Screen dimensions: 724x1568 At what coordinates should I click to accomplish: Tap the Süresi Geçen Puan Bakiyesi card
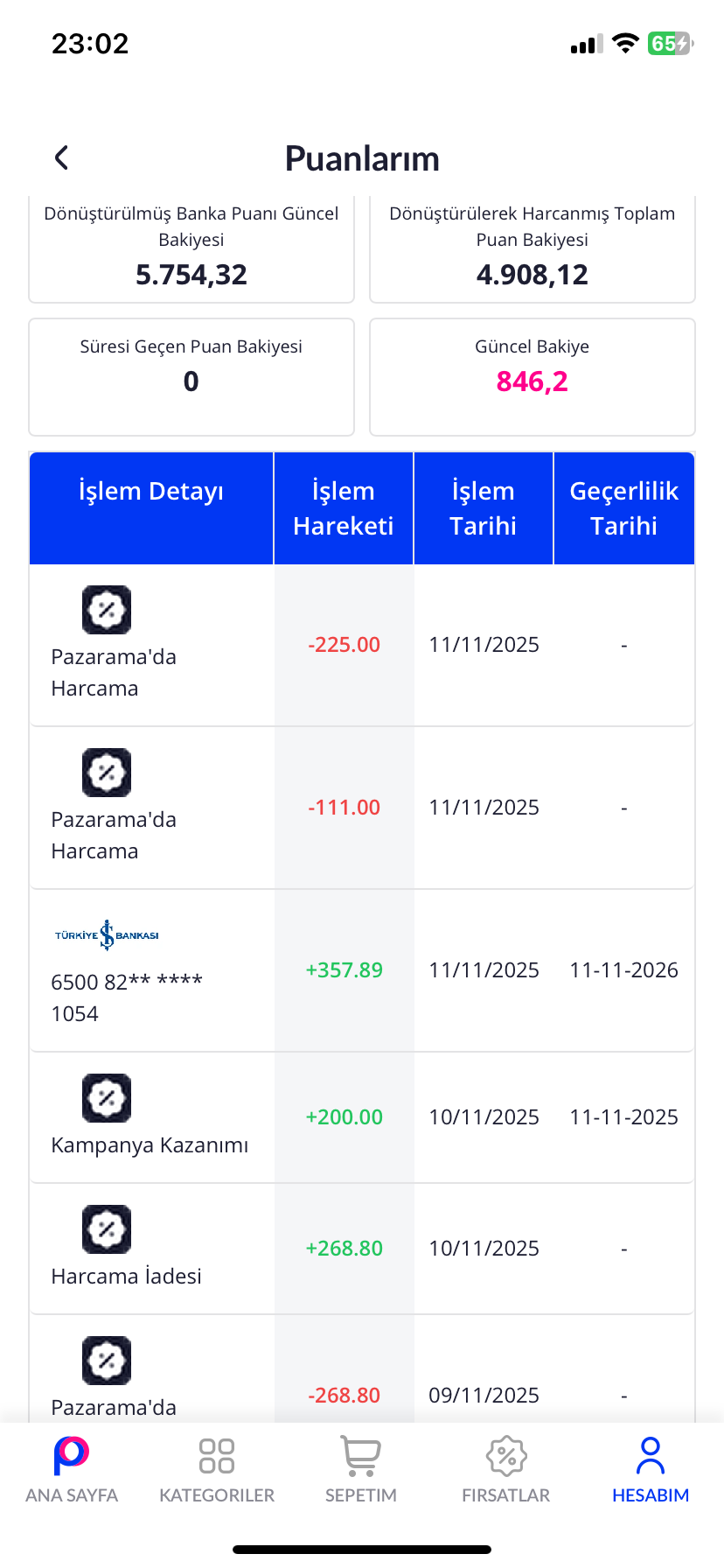pyautogui.click(x=191, y=376)
